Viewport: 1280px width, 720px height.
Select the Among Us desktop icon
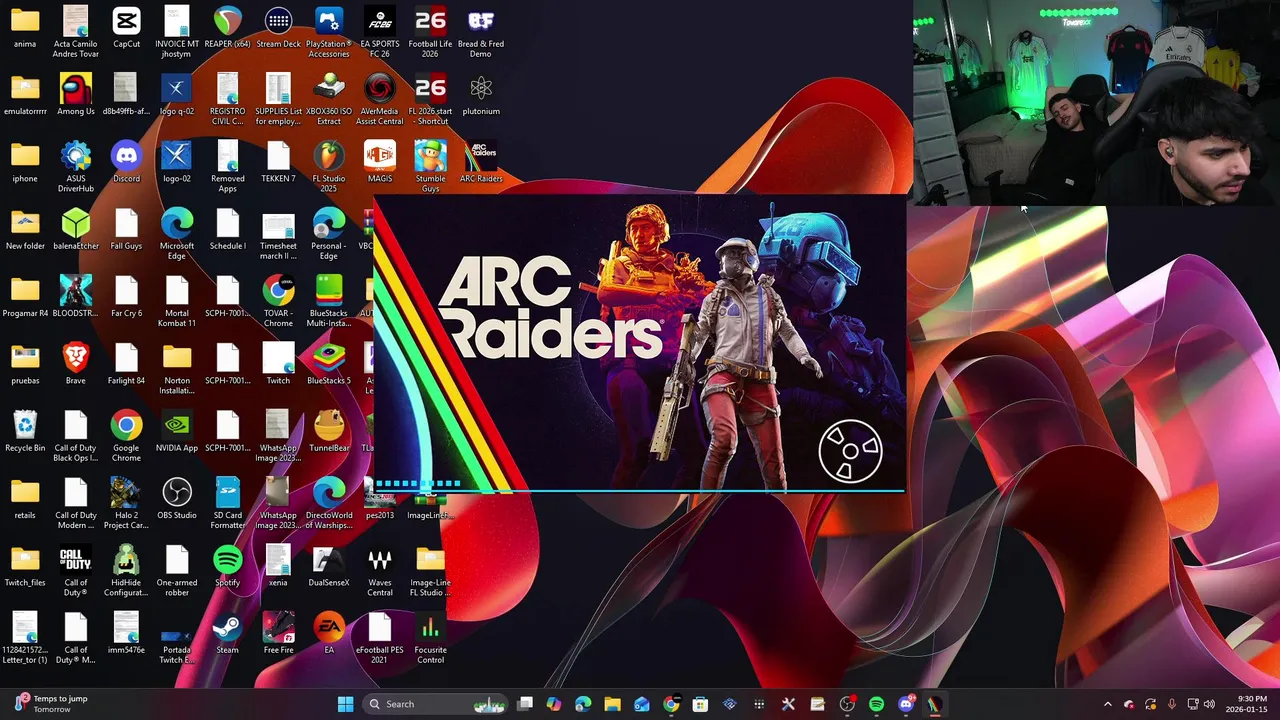point(76,95)
